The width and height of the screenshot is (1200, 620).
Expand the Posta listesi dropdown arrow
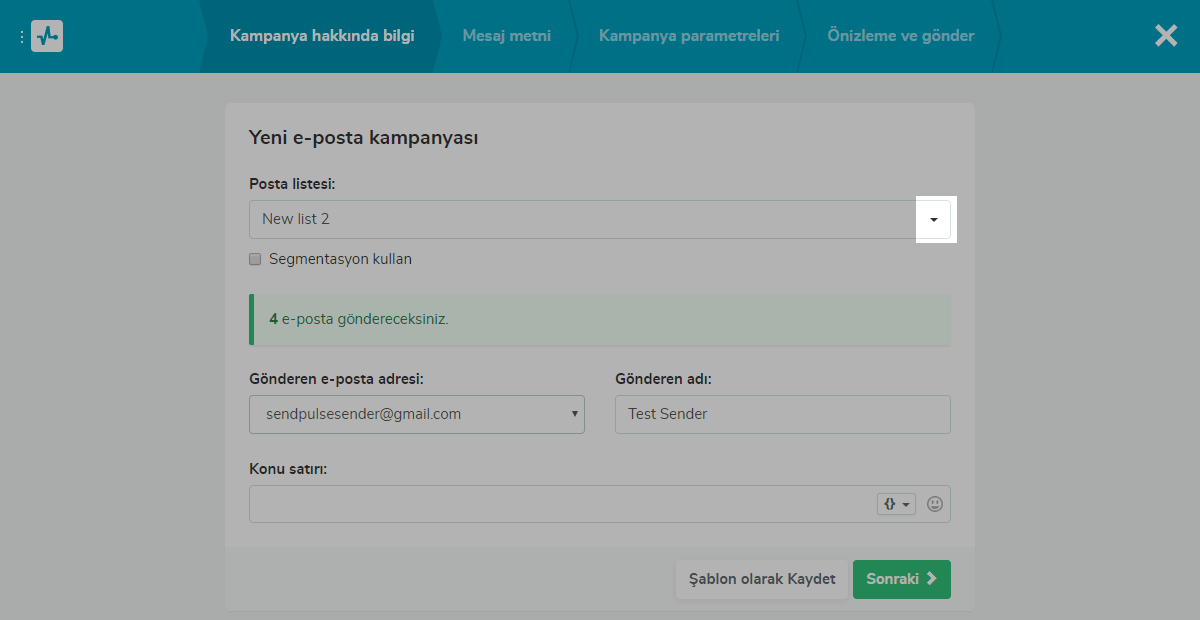point(933,219)
